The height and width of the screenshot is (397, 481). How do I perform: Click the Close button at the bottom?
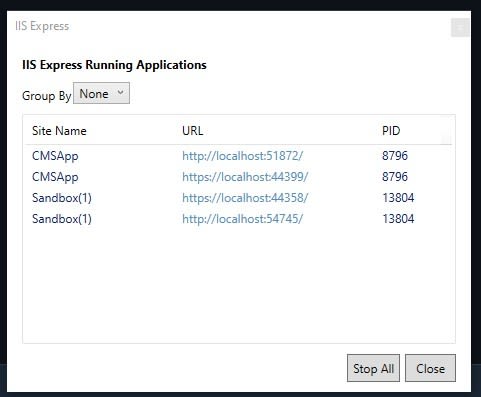[x=430, y=368]
